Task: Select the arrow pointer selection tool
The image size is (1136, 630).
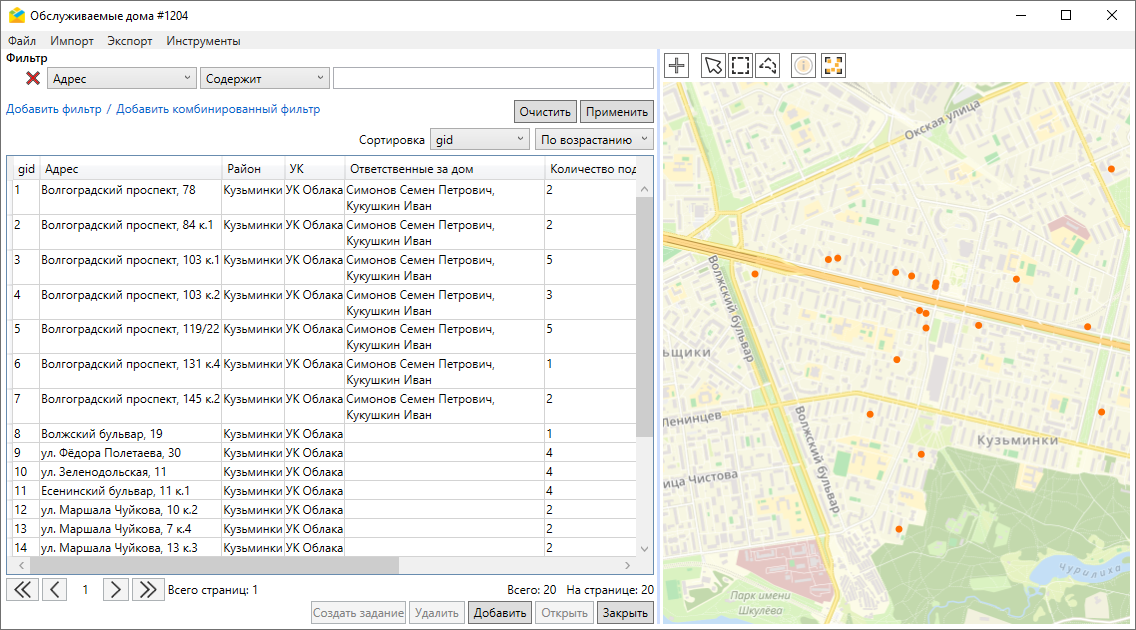Action: (x=713, y=66)
